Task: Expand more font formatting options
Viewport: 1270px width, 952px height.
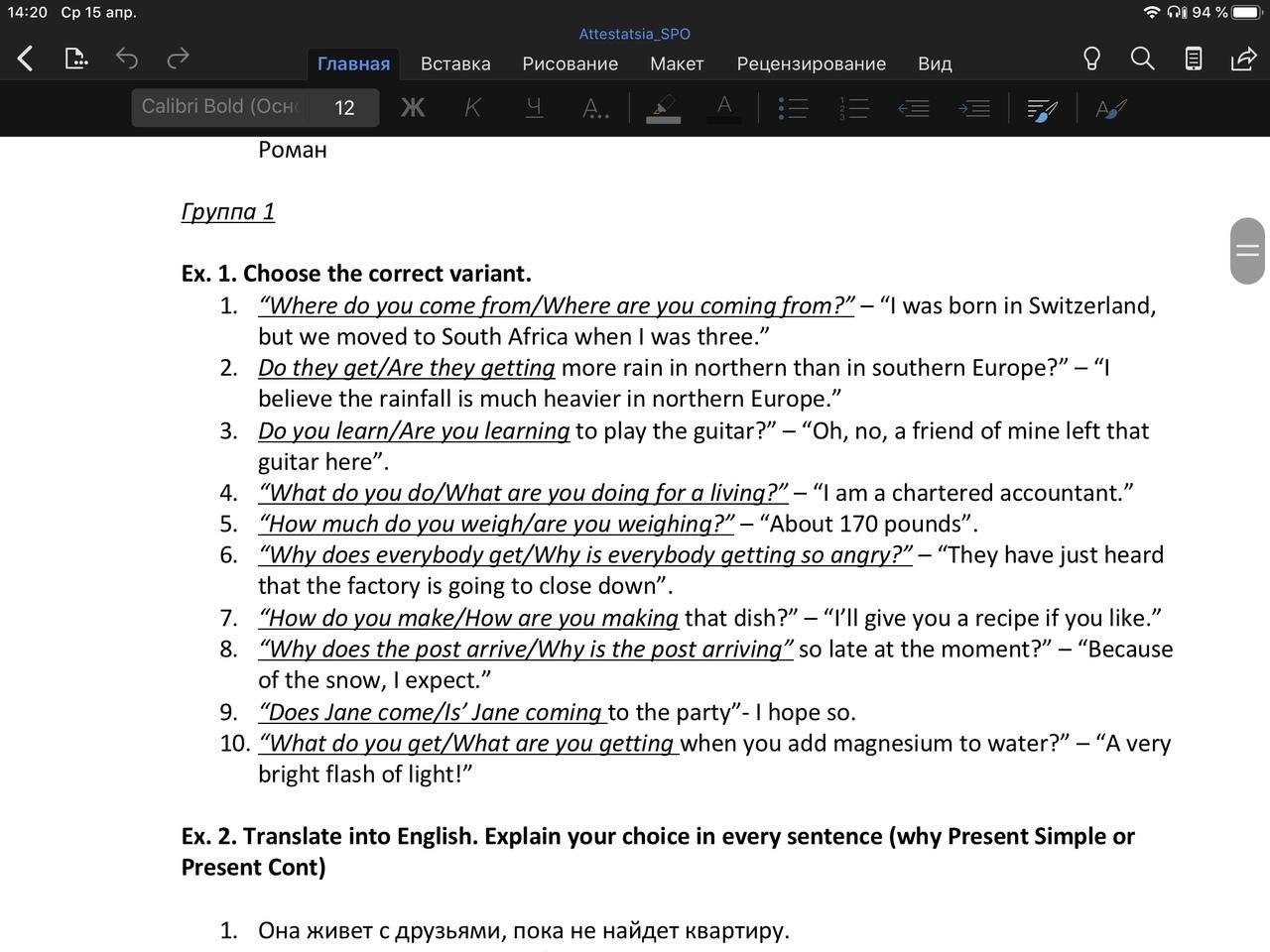Action: pyautogui.click(x=594, y=107)
